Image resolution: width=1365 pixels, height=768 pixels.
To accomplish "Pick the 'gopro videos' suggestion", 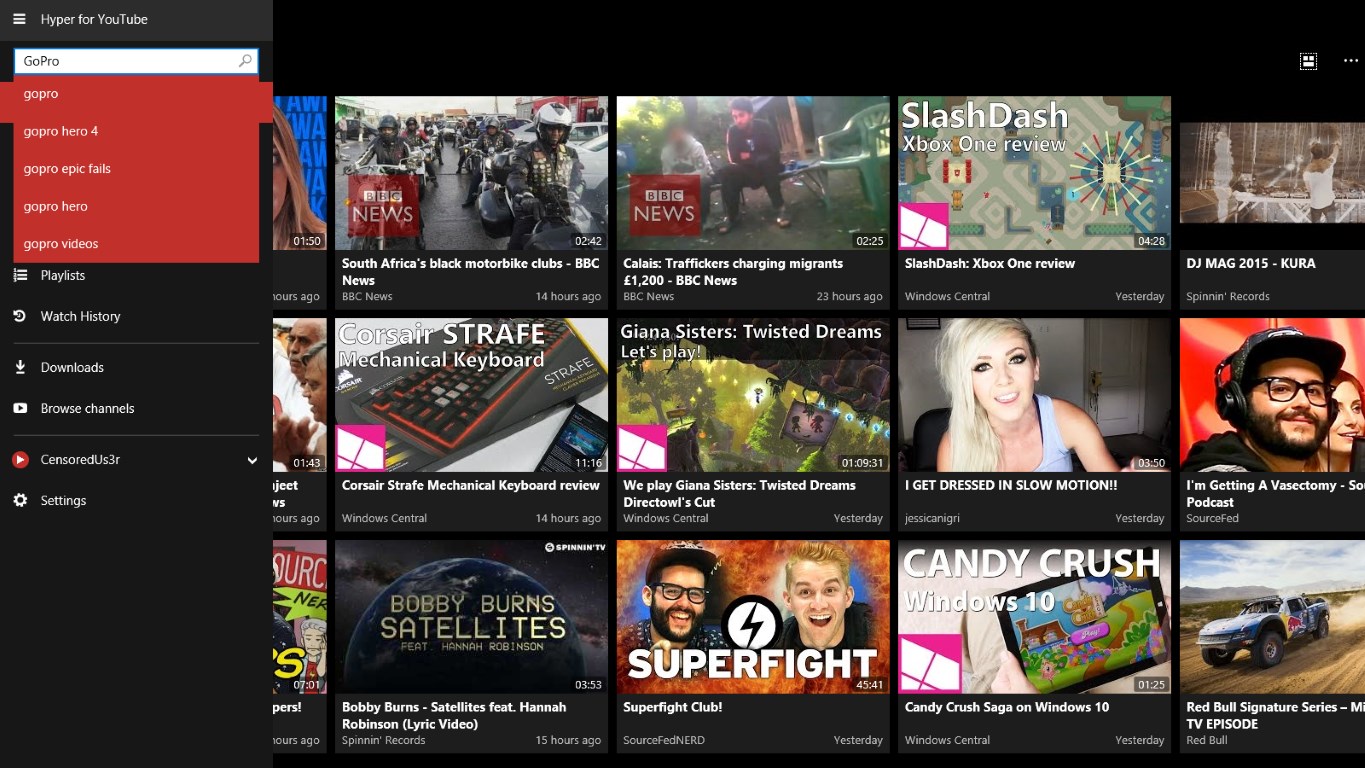I will coord(61,244).
